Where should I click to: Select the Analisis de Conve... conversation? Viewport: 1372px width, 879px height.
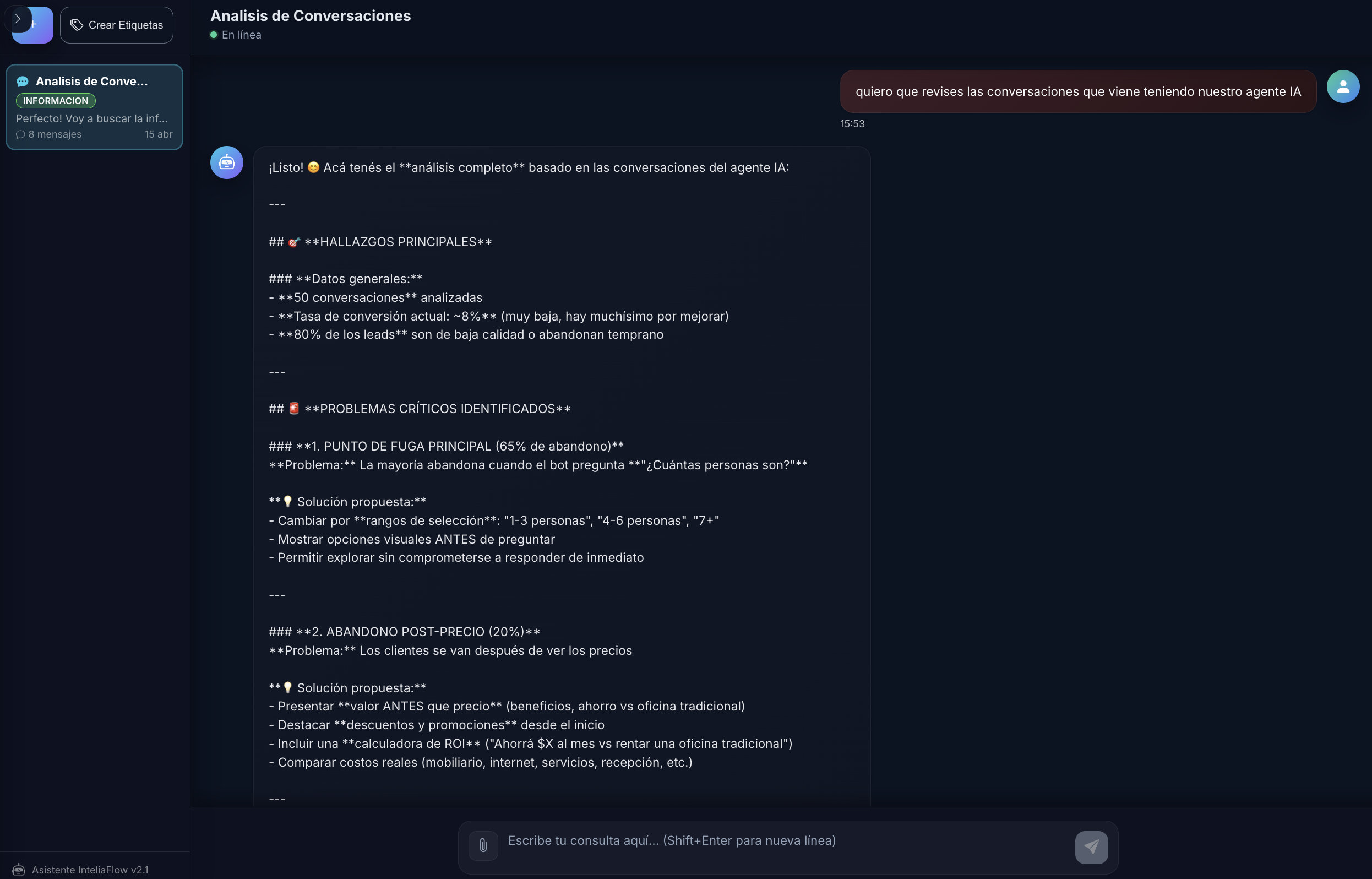pos(94,107)
